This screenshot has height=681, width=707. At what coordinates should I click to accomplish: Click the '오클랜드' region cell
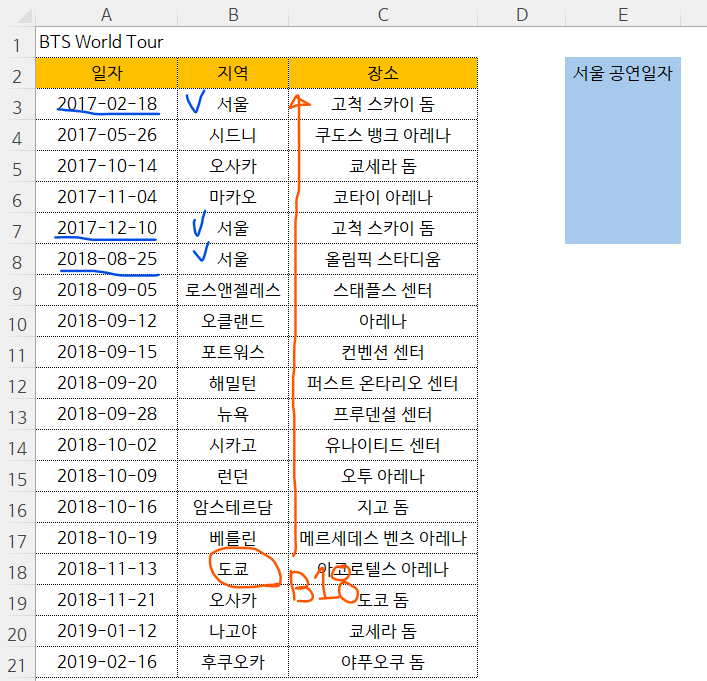click(x=233, y=321)
